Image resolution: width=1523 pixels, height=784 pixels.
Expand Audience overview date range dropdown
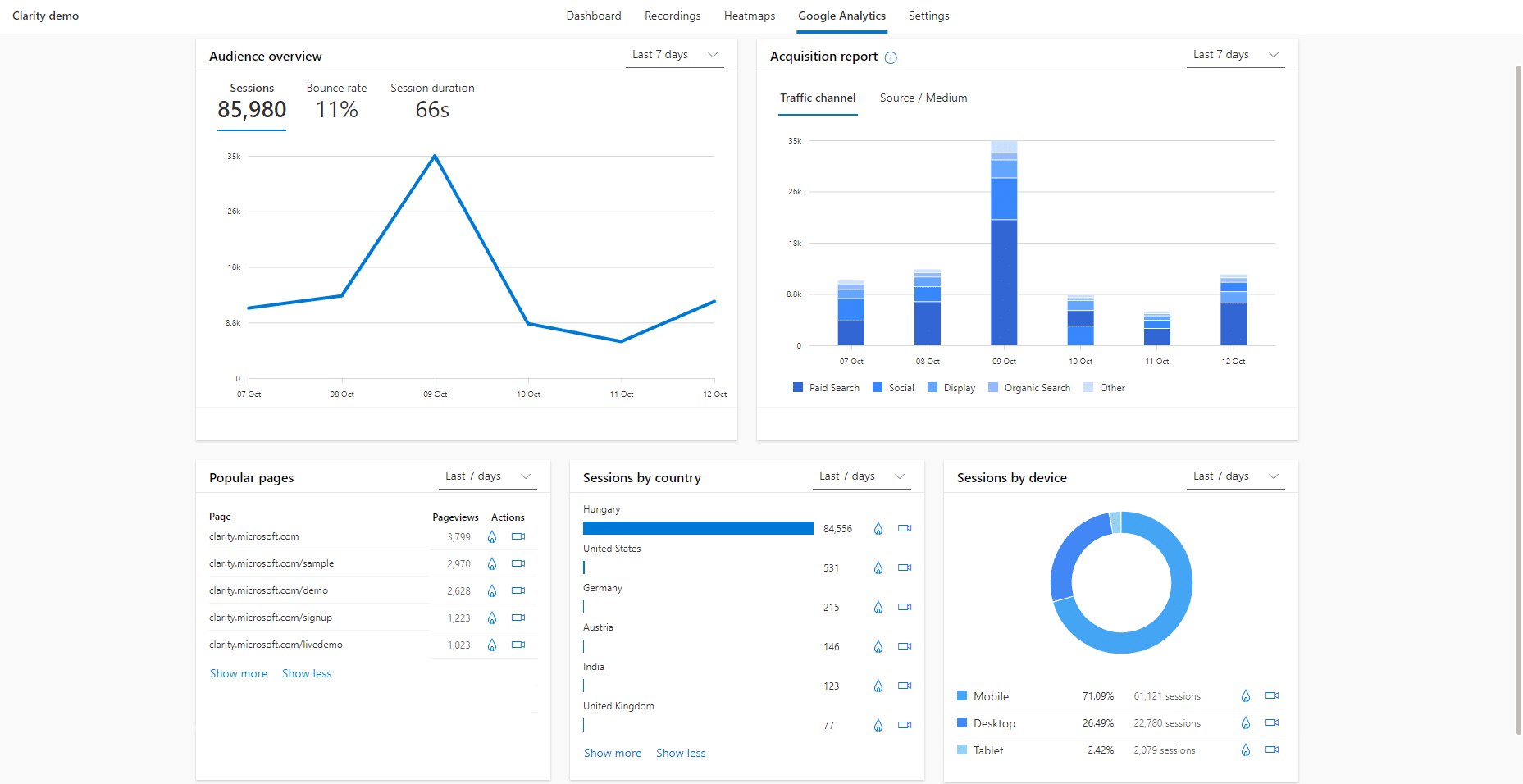point(674,55)
